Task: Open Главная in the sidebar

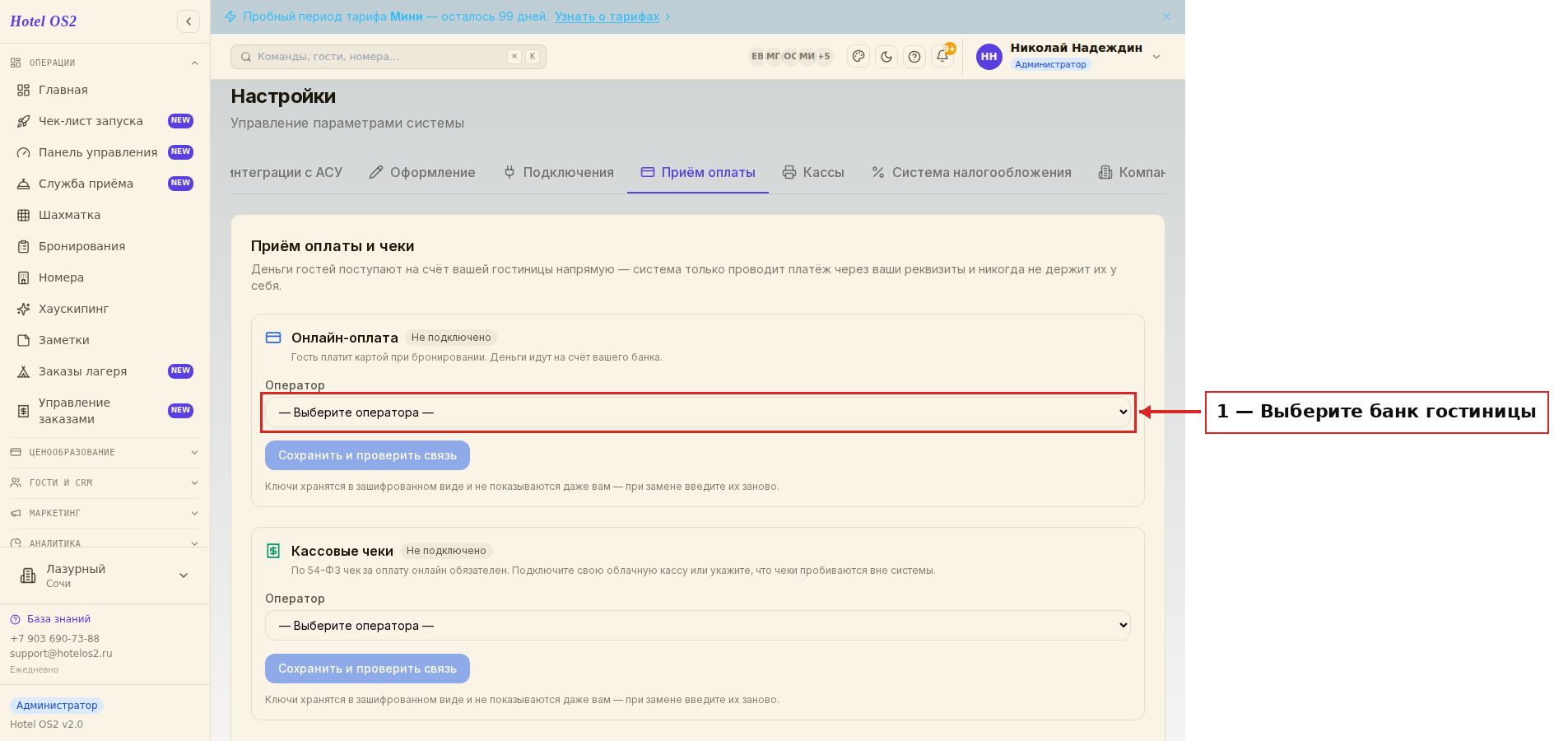Action: coord(105,90)
